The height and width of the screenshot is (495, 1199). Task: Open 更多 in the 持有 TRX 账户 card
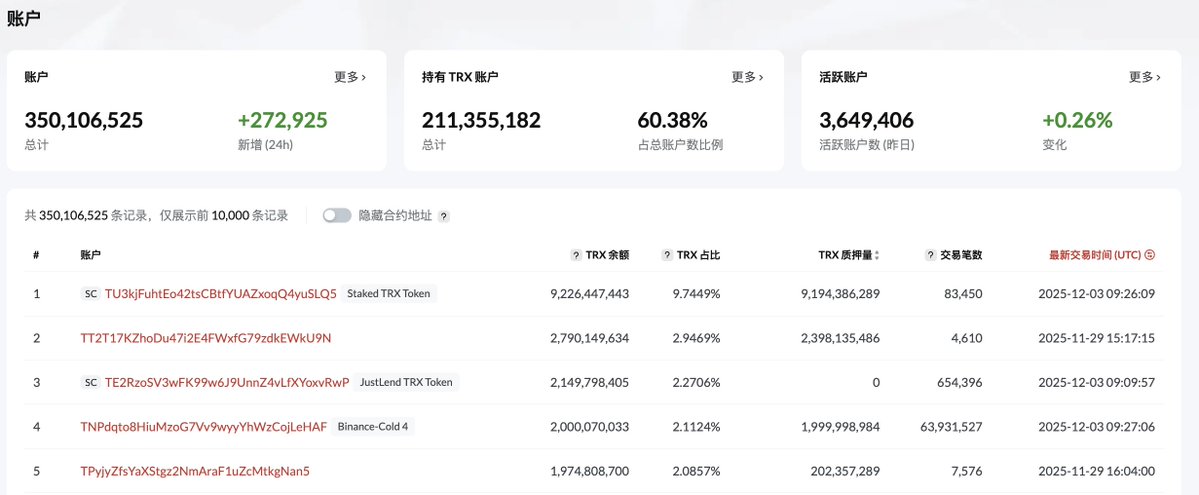click(x=747, y=77)
